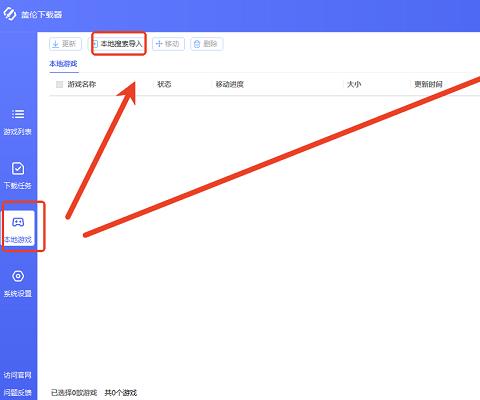Viewport: 480px width, 400px height.
Task: Toggle the select-all checkbox beside 游戏名称
Action: (59, 84)
